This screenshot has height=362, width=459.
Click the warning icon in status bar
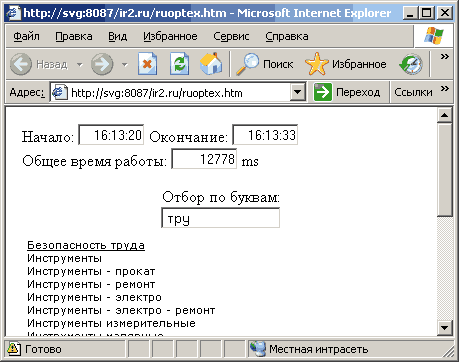click(x=13, y=348)
